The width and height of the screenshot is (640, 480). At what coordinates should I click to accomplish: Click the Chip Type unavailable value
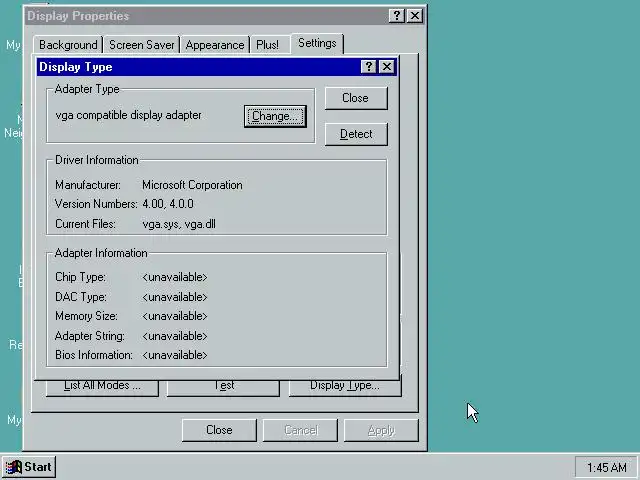pos(175,277)
